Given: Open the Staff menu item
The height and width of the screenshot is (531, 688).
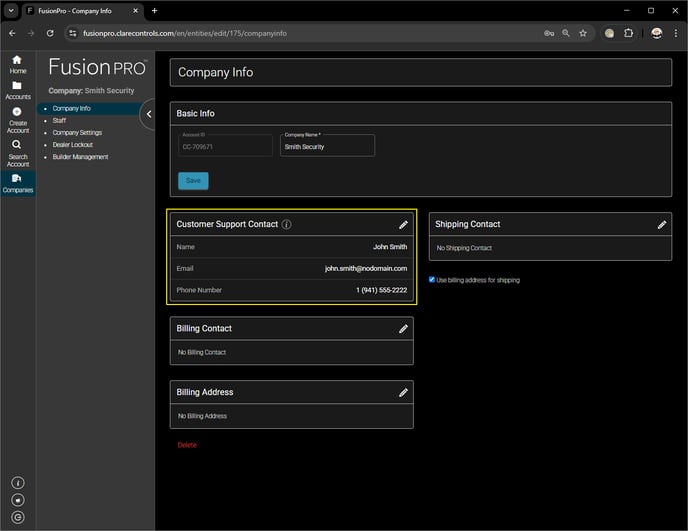Looking at the screenshot, I should [x=59, y=121].
